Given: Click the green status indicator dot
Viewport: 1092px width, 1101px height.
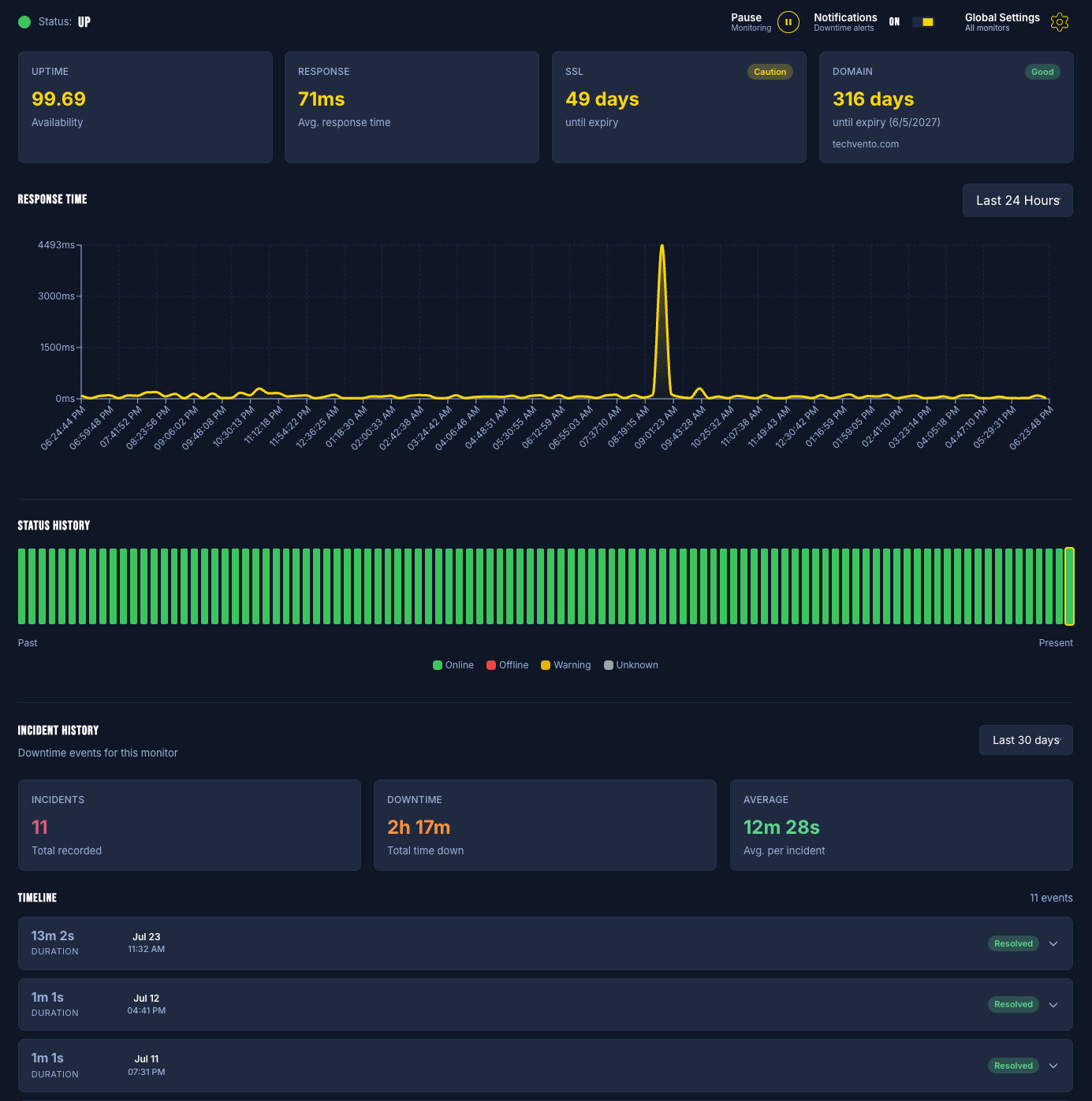Looking at the screenshot, I should tap(24, 22).
